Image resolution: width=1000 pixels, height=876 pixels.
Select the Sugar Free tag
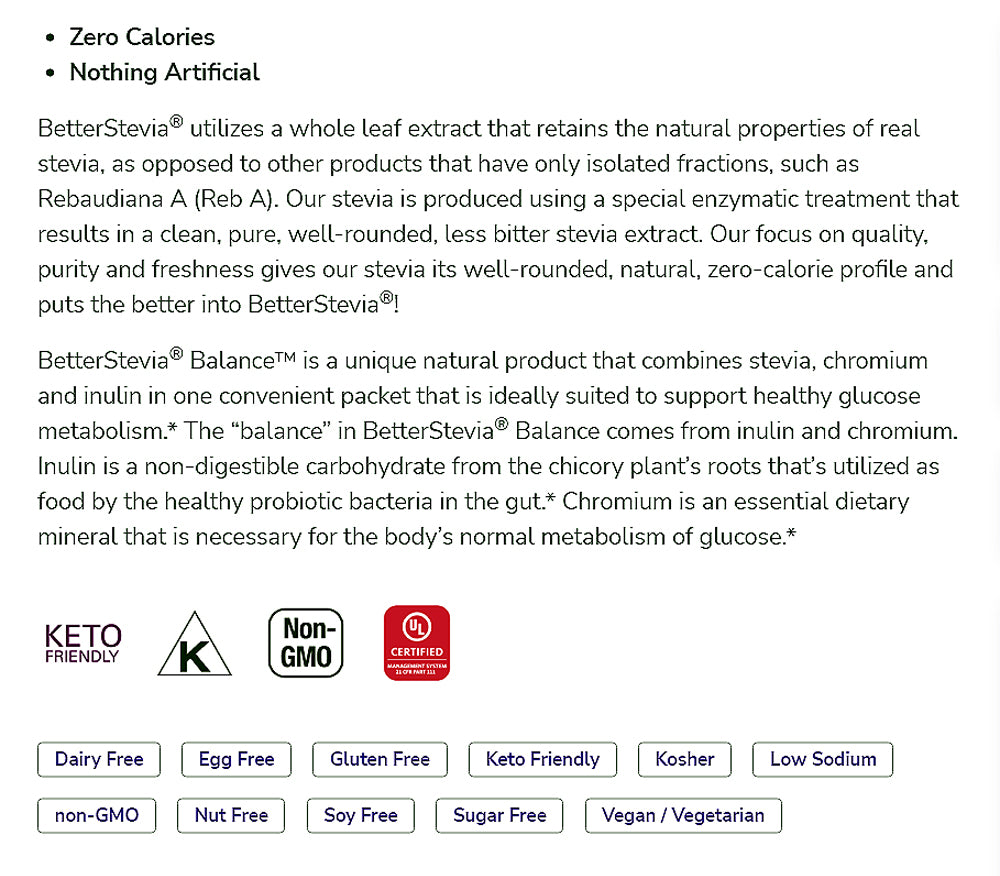click(x=500, y=815)
